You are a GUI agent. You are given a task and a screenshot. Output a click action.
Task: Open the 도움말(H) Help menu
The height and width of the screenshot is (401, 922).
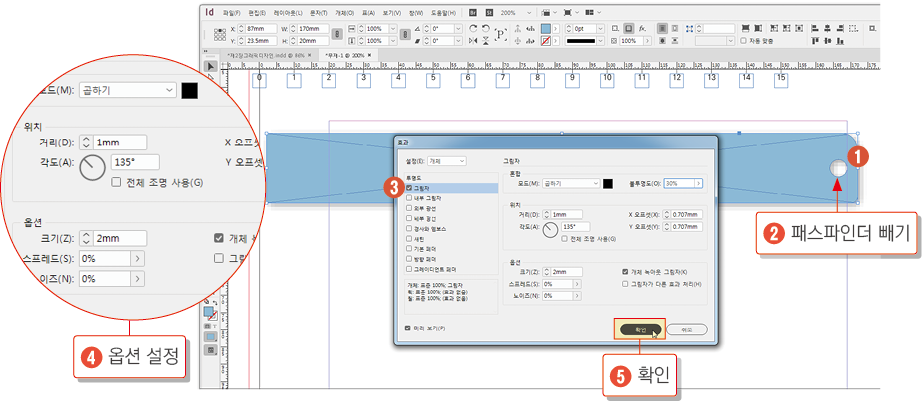[443, 12]
